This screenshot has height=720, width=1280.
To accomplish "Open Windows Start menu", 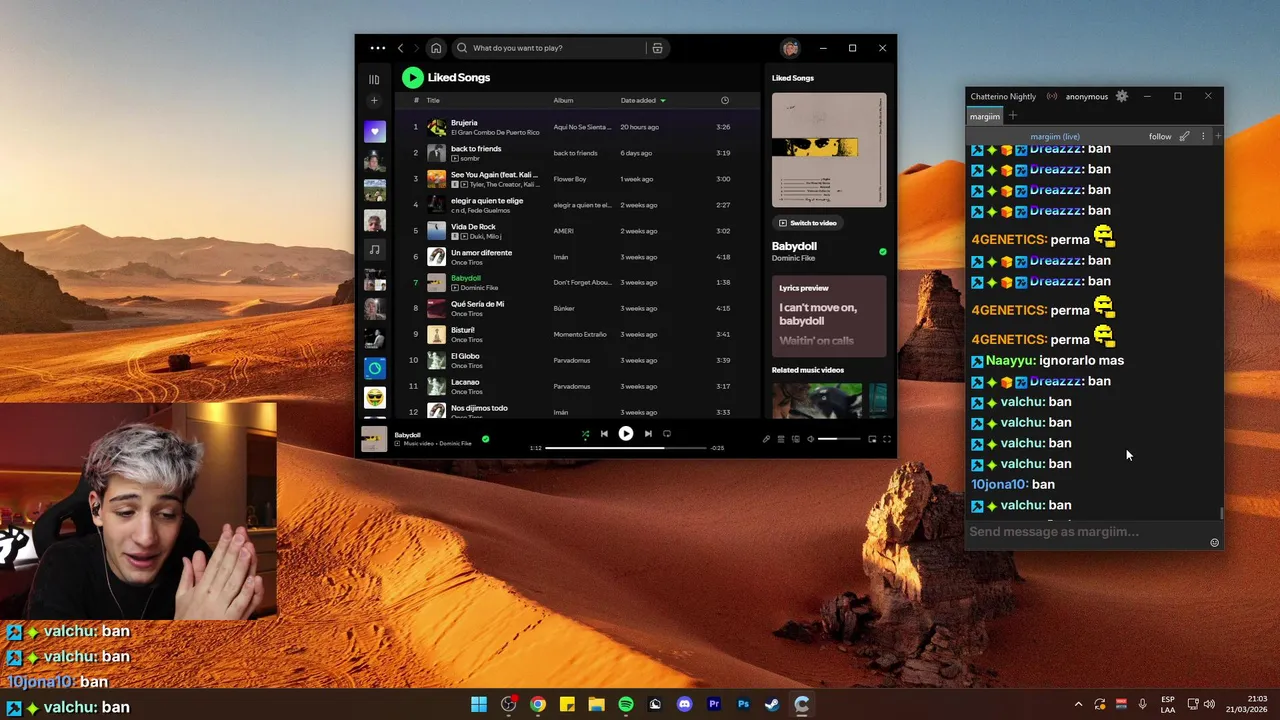I will [x=479, y=704].
